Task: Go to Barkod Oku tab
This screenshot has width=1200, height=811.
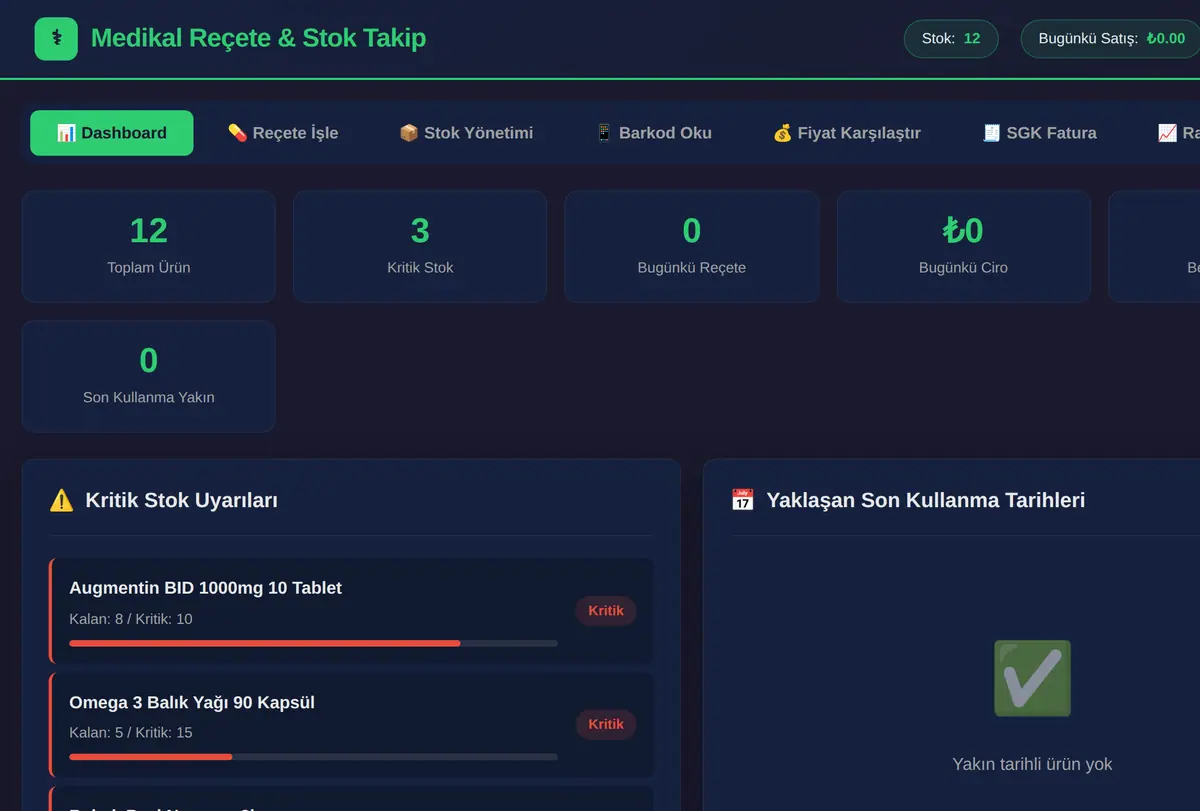Action: (x=653, y=133)
